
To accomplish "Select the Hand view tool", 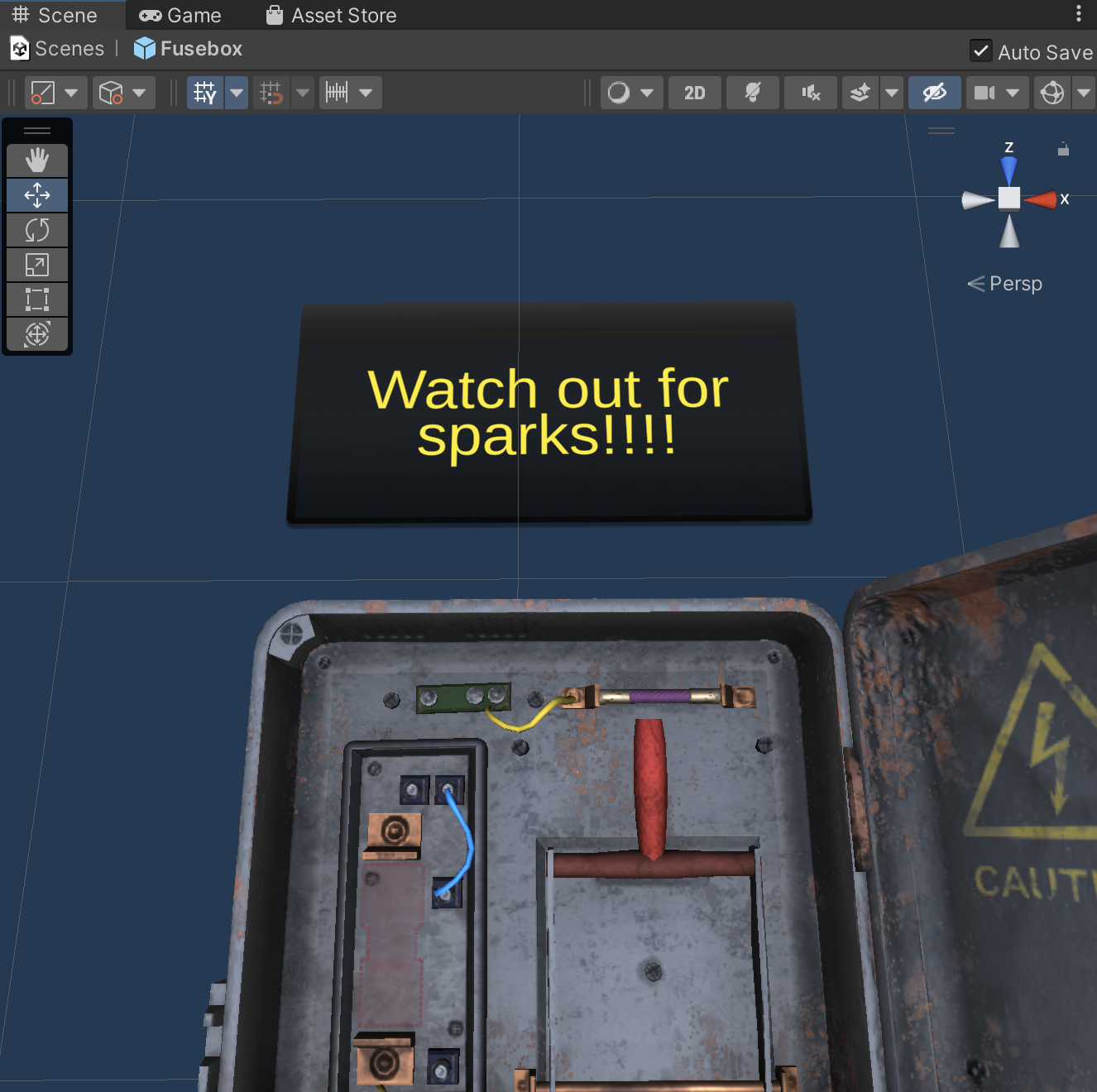I will (x=37, y=160).
